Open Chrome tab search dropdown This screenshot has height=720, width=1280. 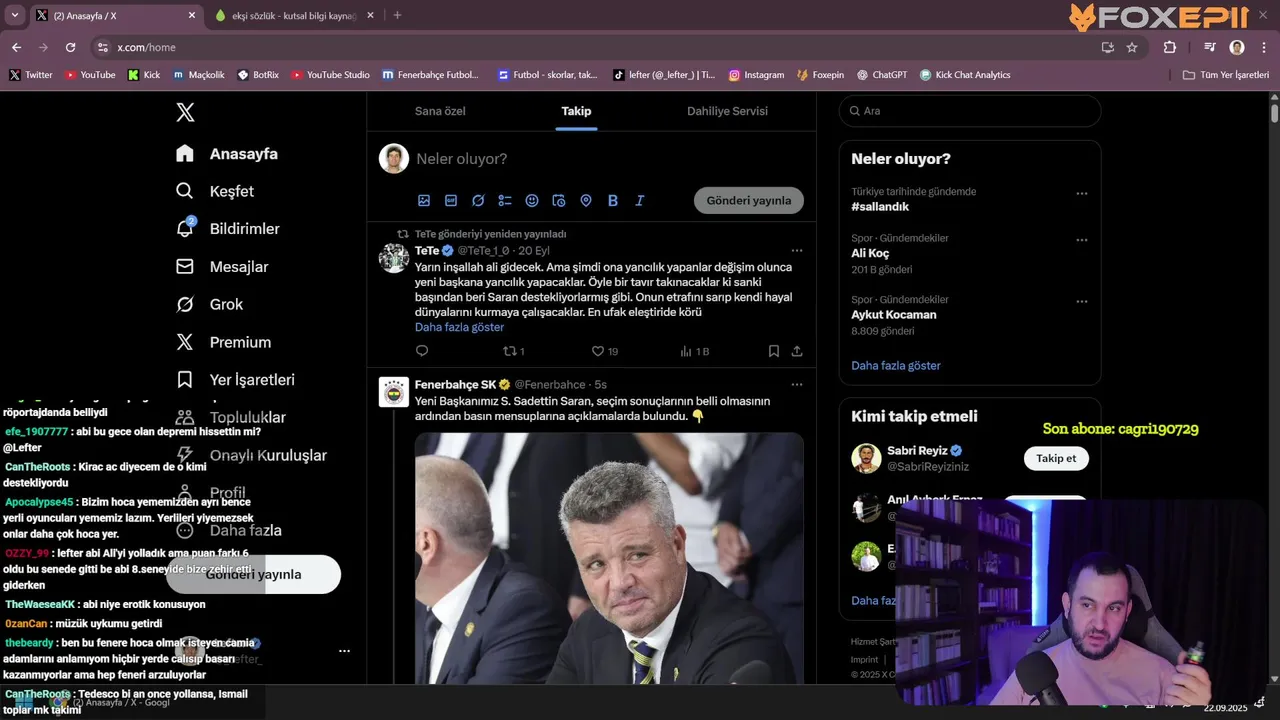coord(14,15)
